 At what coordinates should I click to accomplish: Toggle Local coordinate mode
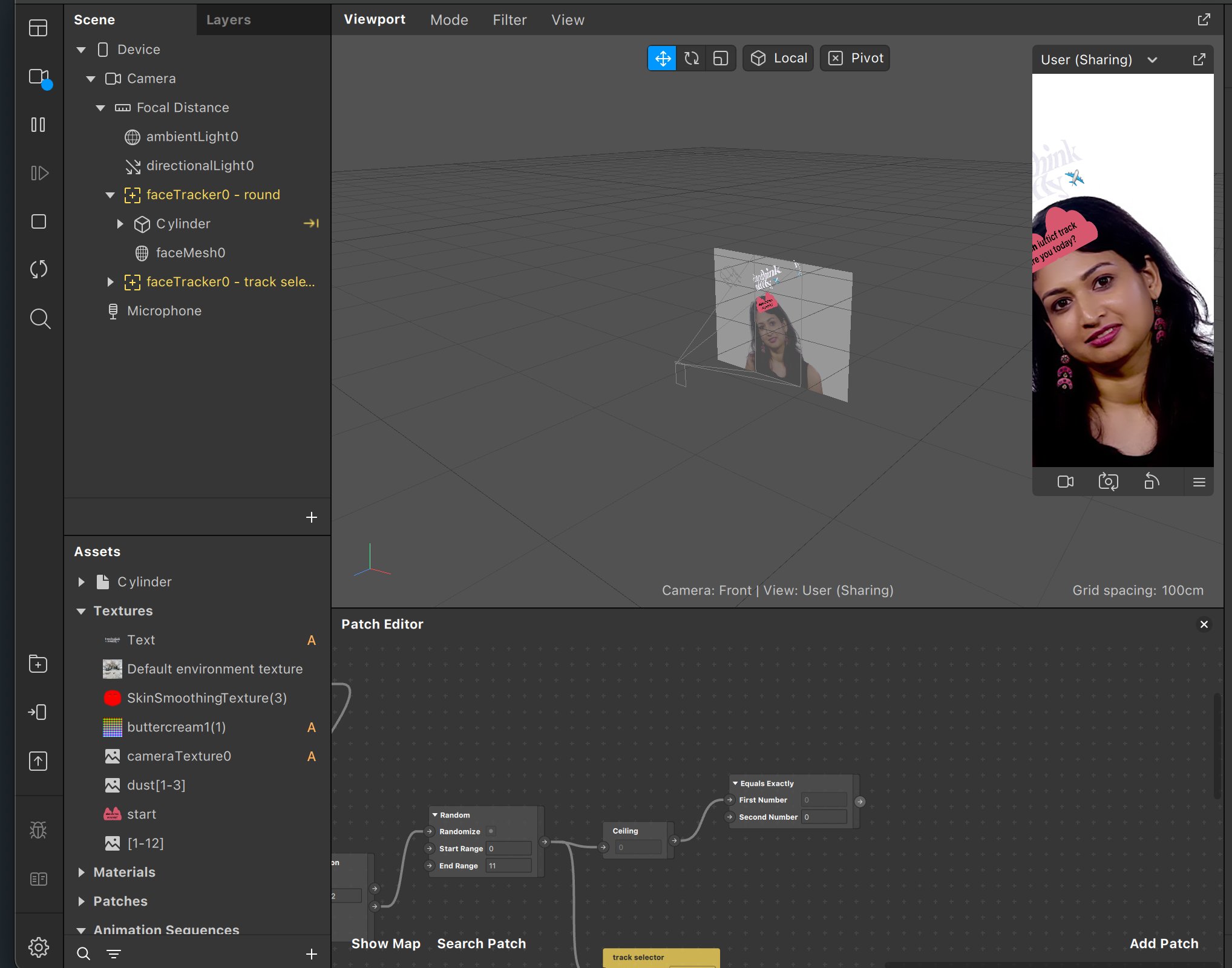click(778, 58)
